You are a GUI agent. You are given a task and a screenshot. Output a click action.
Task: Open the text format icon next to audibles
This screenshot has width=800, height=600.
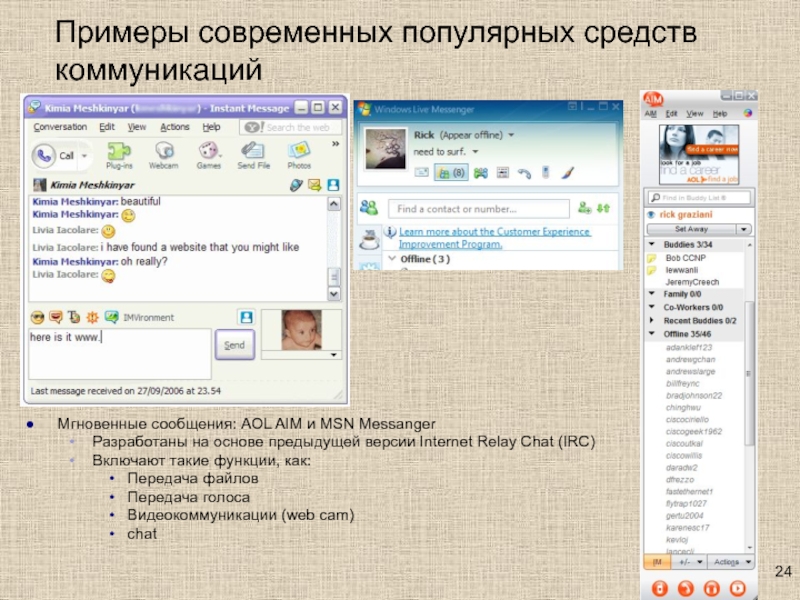point(74,317)
